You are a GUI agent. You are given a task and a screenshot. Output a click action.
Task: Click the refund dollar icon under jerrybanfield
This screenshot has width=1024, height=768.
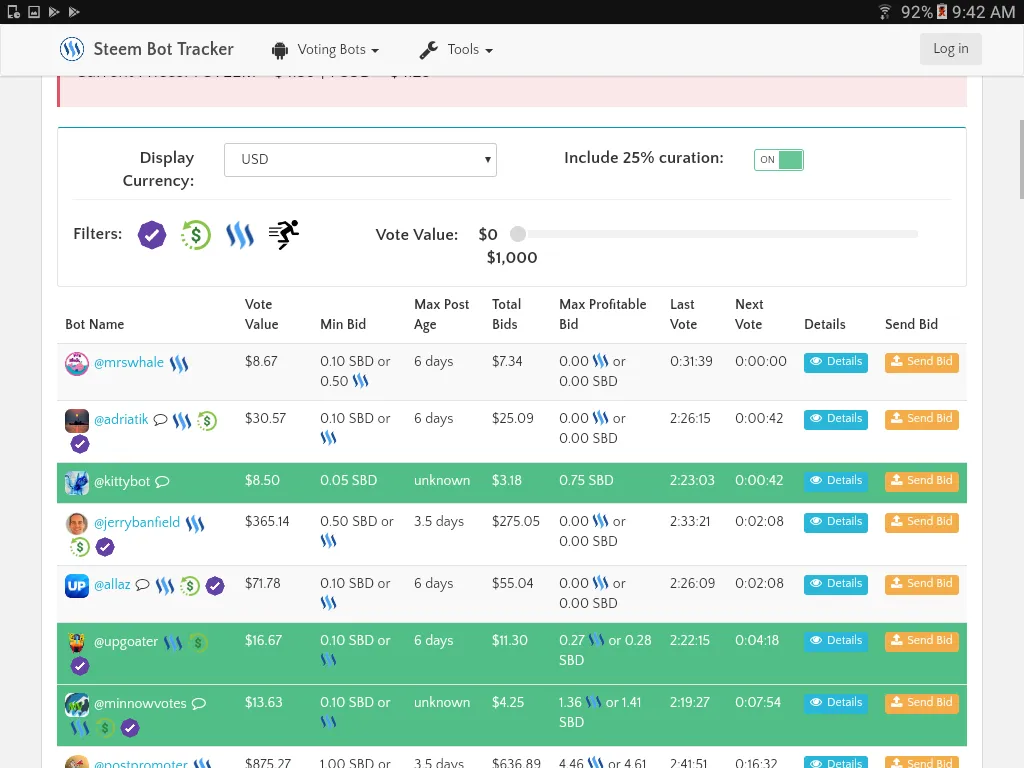pos(80,547)
